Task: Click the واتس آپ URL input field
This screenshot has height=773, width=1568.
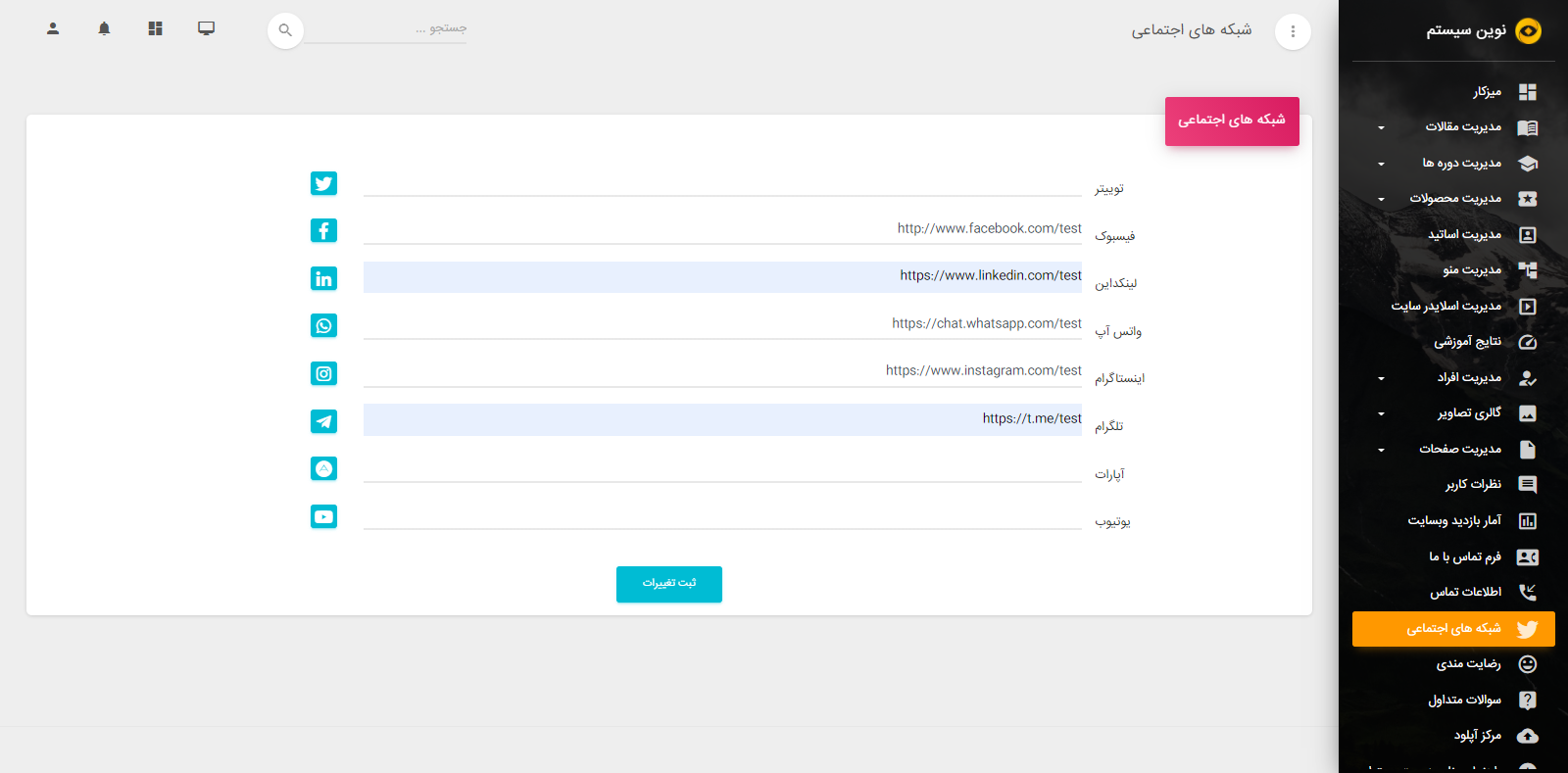Action: tap(722, 324)
